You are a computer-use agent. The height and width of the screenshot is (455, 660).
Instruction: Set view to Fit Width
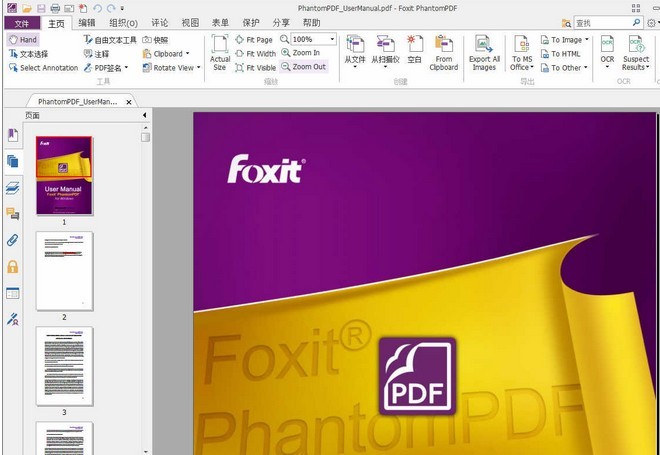click(x=255, y=54)
